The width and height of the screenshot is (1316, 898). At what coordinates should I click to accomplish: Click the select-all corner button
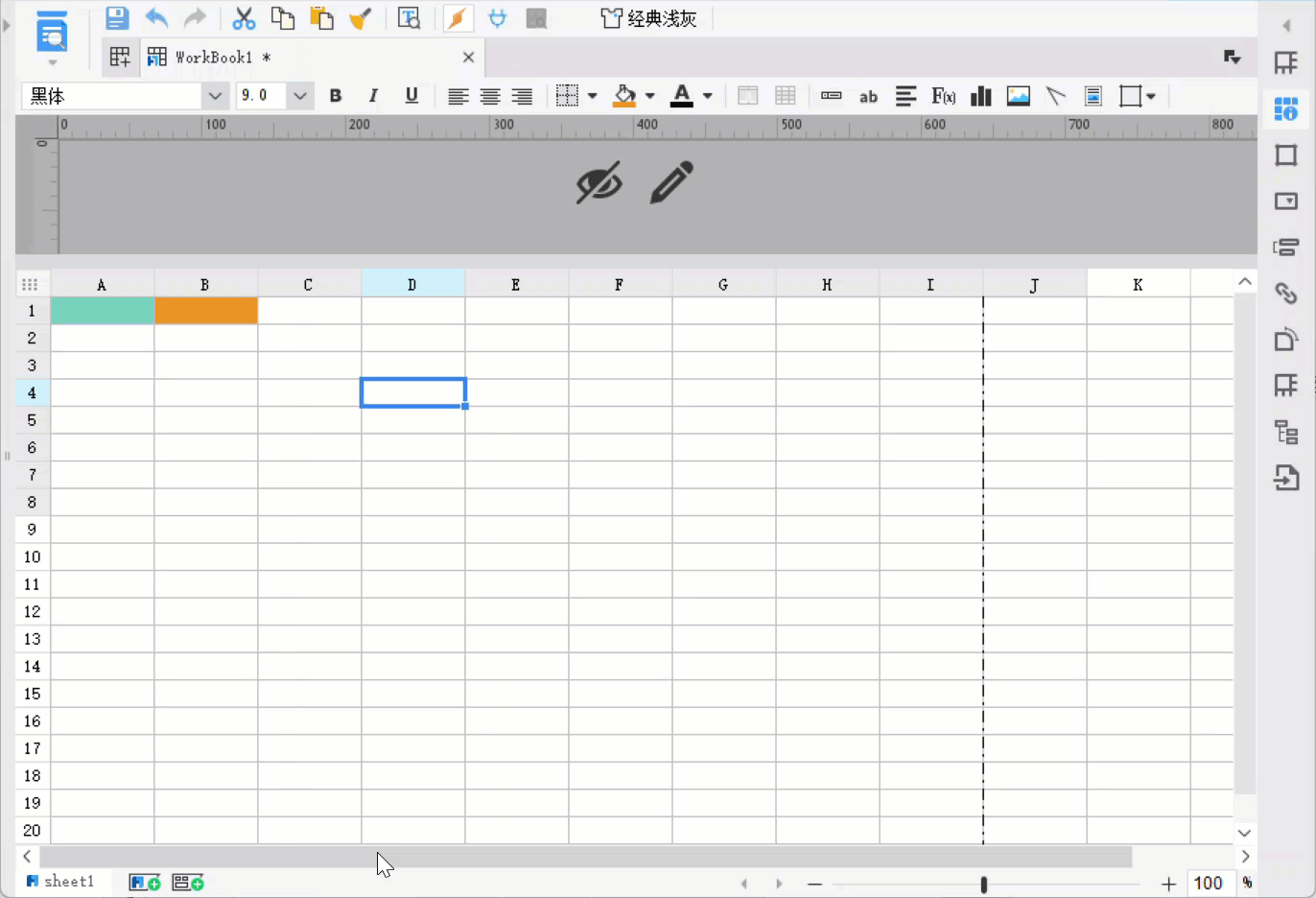tap(30, 284)
